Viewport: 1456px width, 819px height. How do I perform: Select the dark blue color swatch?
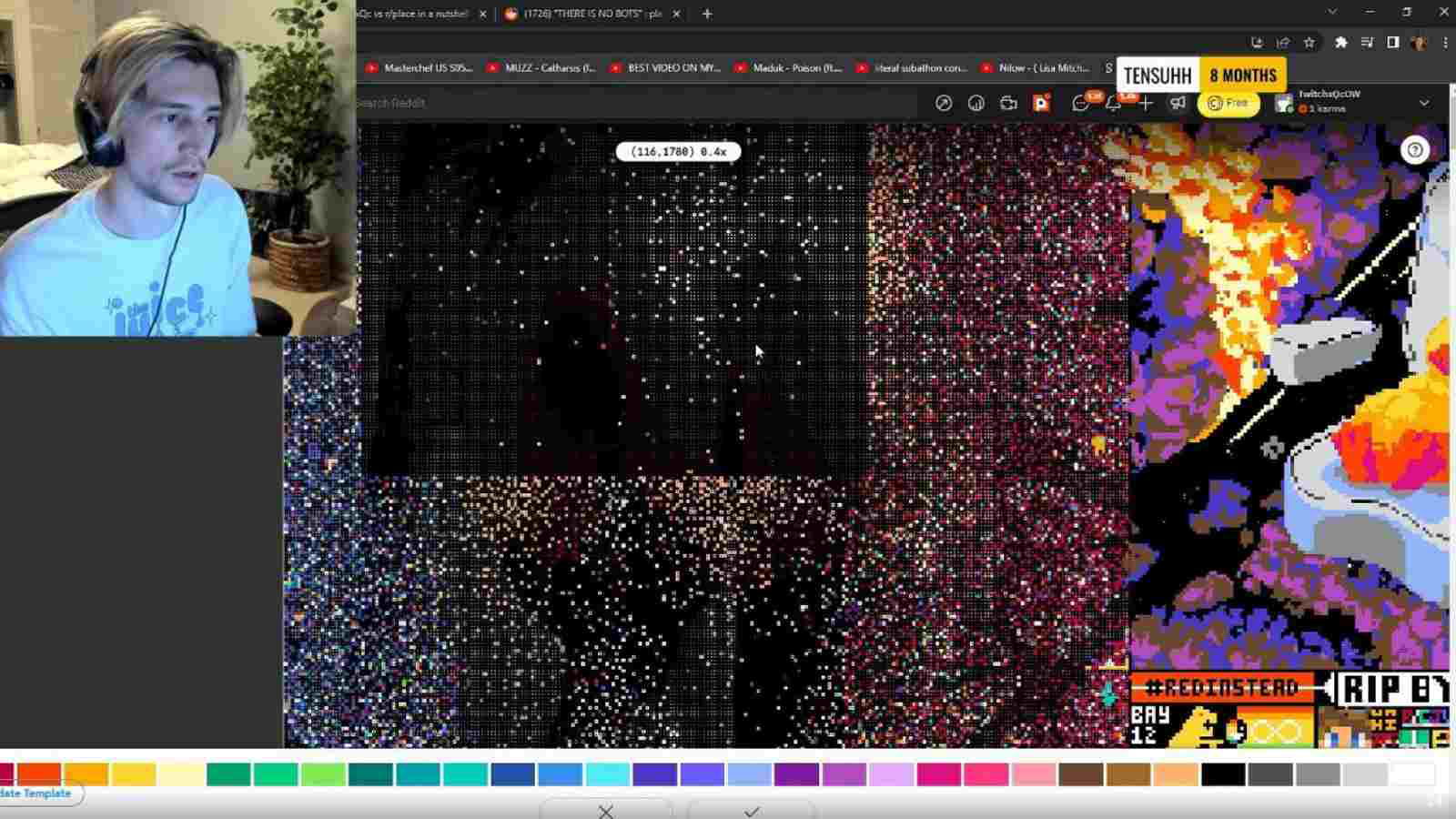pyautogui.click(x=512, y=774)
